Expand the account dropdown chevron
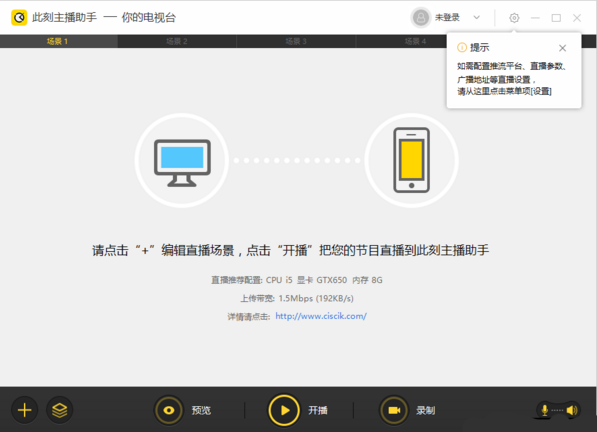 pos(476,17)
